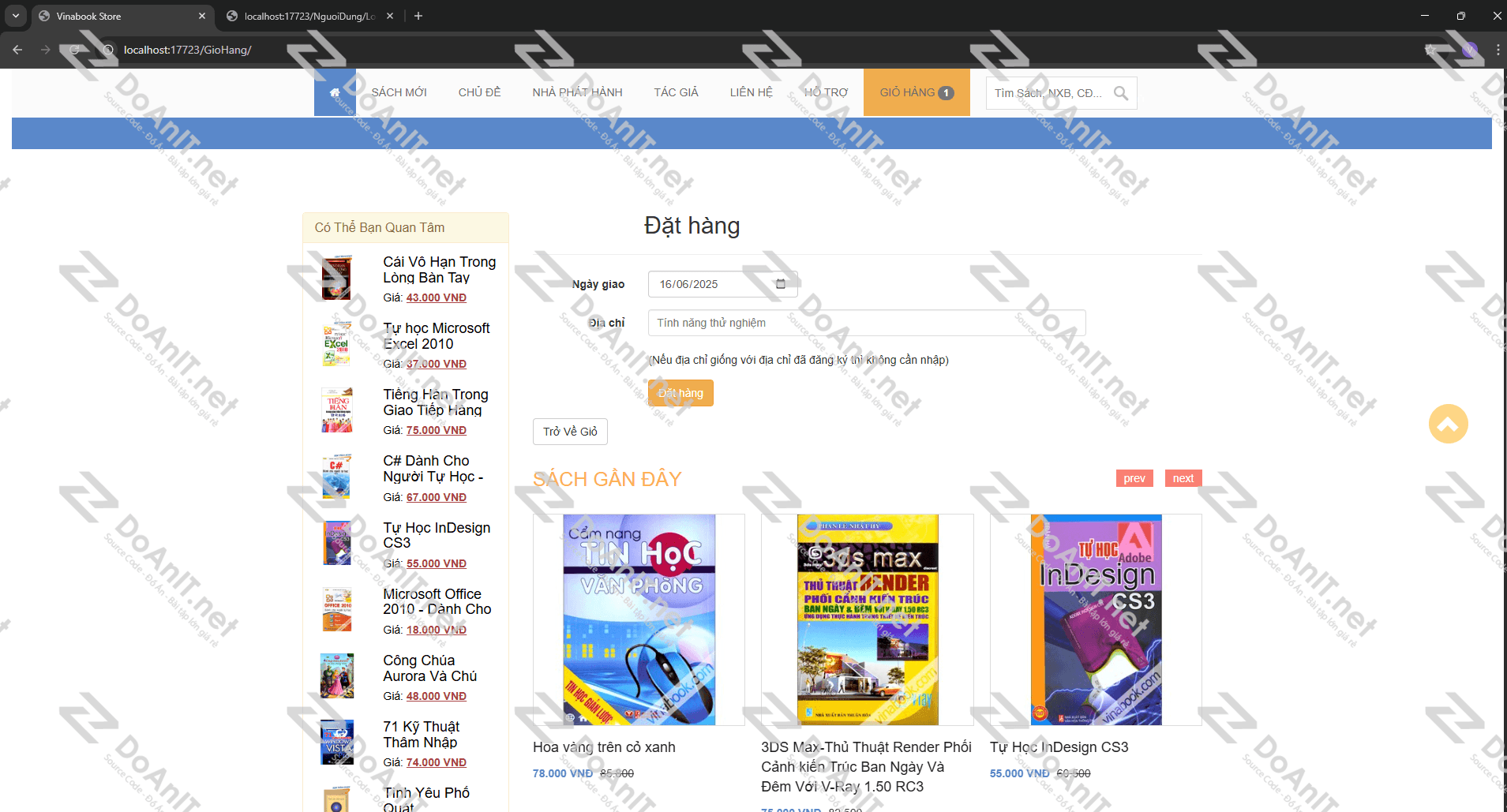Open the 3ds Max Render book cover
Image resolution: width=1507 pixels, height=812 pixels.
pyautogui.click(x=868, y=619)
